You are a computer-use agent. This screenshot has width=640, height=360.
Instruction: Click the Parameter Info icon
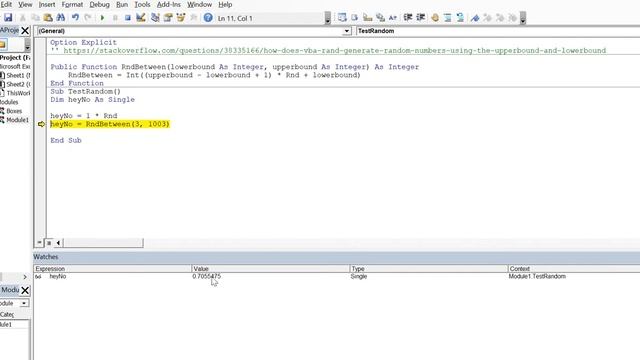pyautogui.click(x=380, y=18)
